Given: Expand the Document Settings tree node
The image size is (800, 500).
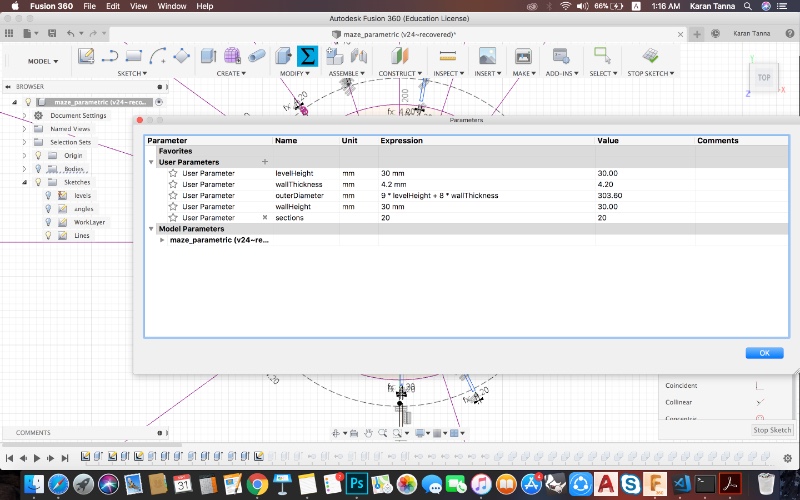Looking at the screenshot, I should point(24,115).
